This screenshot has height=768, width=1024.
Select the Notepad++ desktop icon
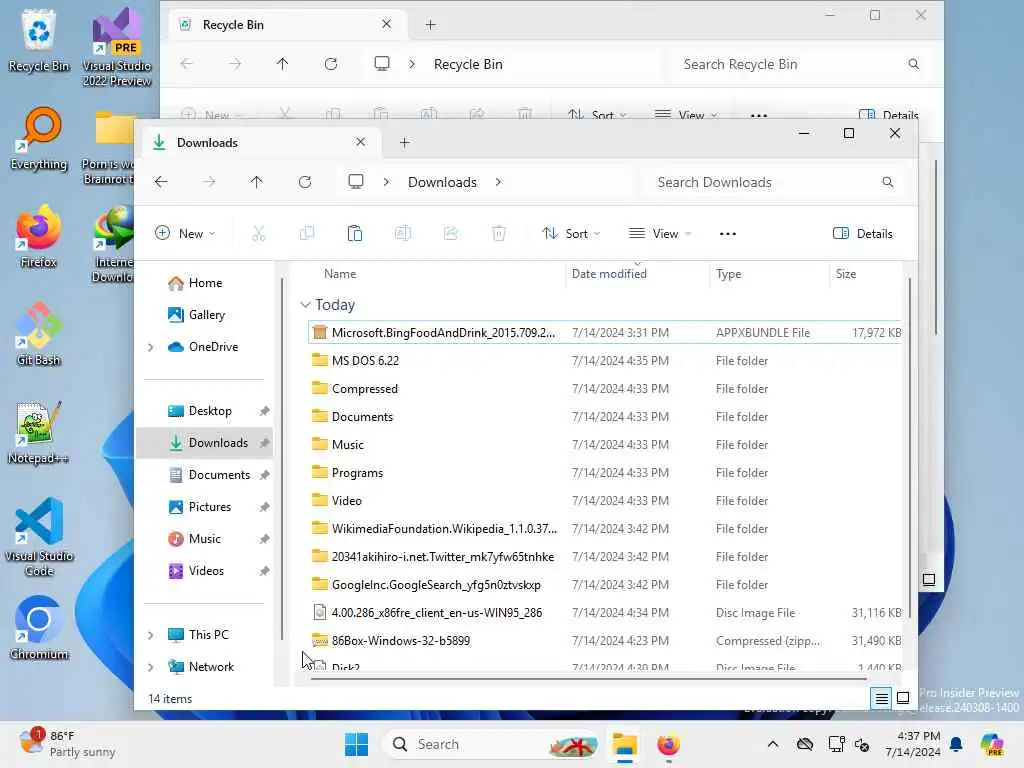pos(39,433)
